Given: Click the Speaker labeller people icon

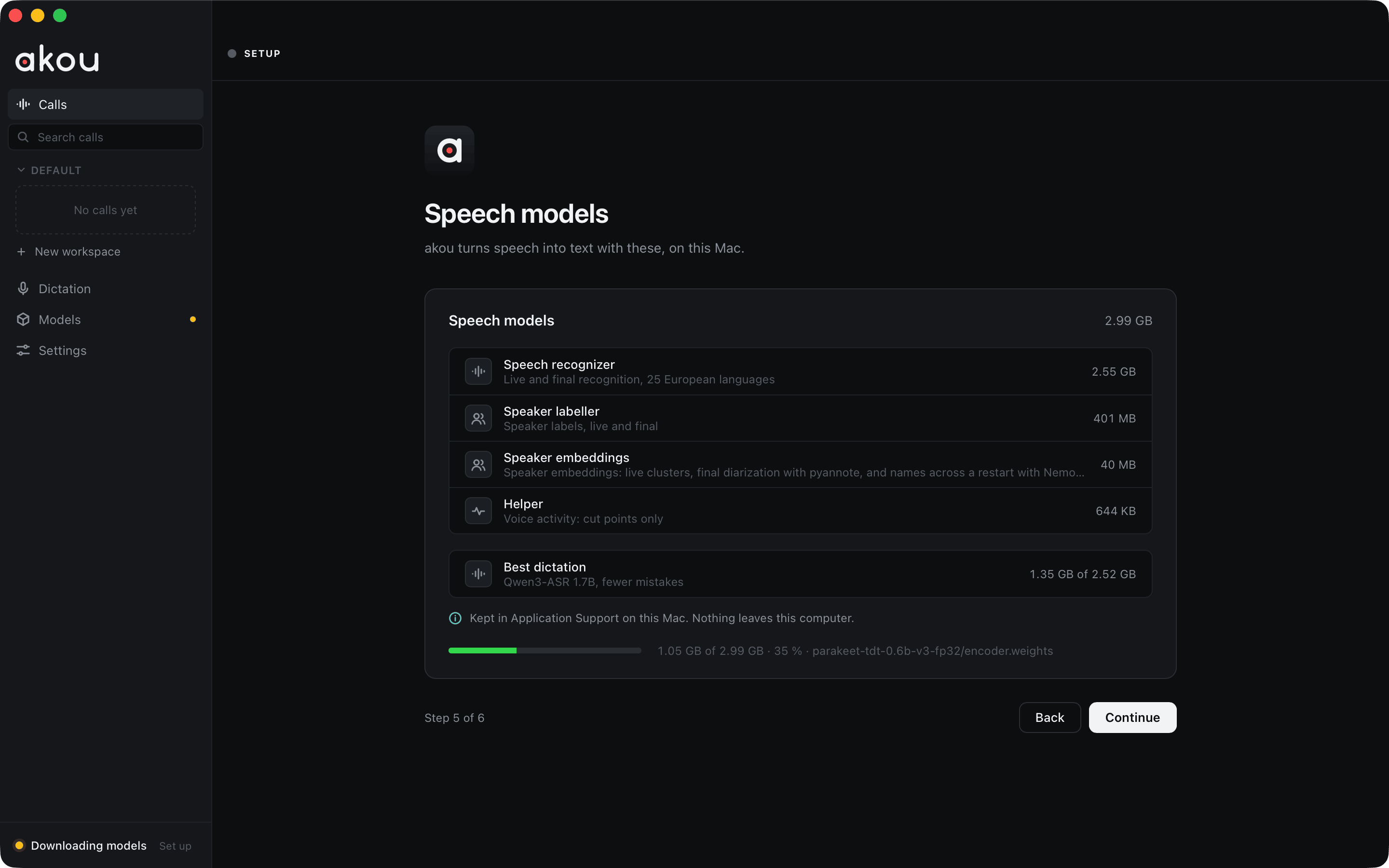Looking at the screenshot, I should coord(478,419).
